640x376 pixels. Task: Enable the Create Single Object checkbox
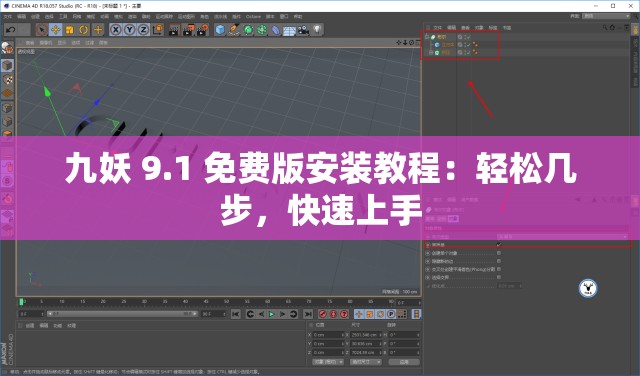pos(499,253)
